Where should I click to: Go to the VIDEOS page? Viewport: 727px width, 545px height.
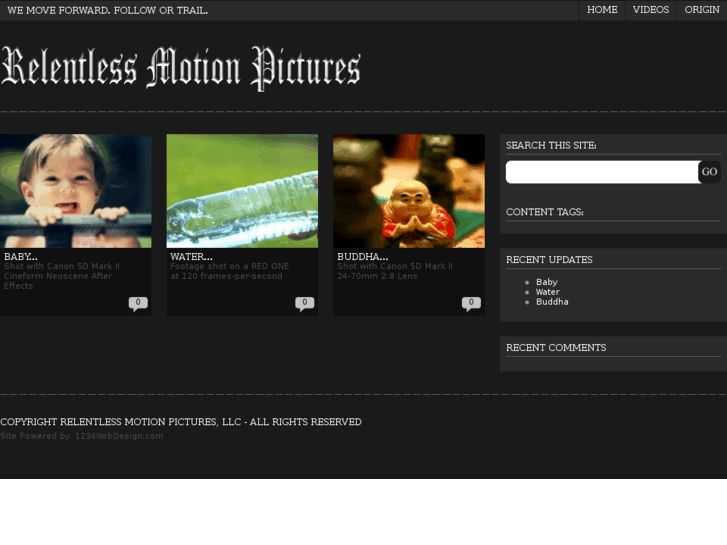650,10
